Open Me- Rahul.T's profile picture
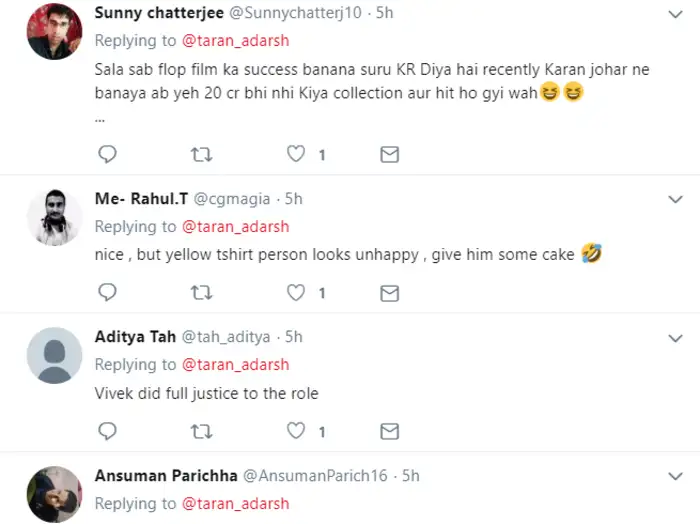This screenshot has width=700, height=524. pos(54,216)
